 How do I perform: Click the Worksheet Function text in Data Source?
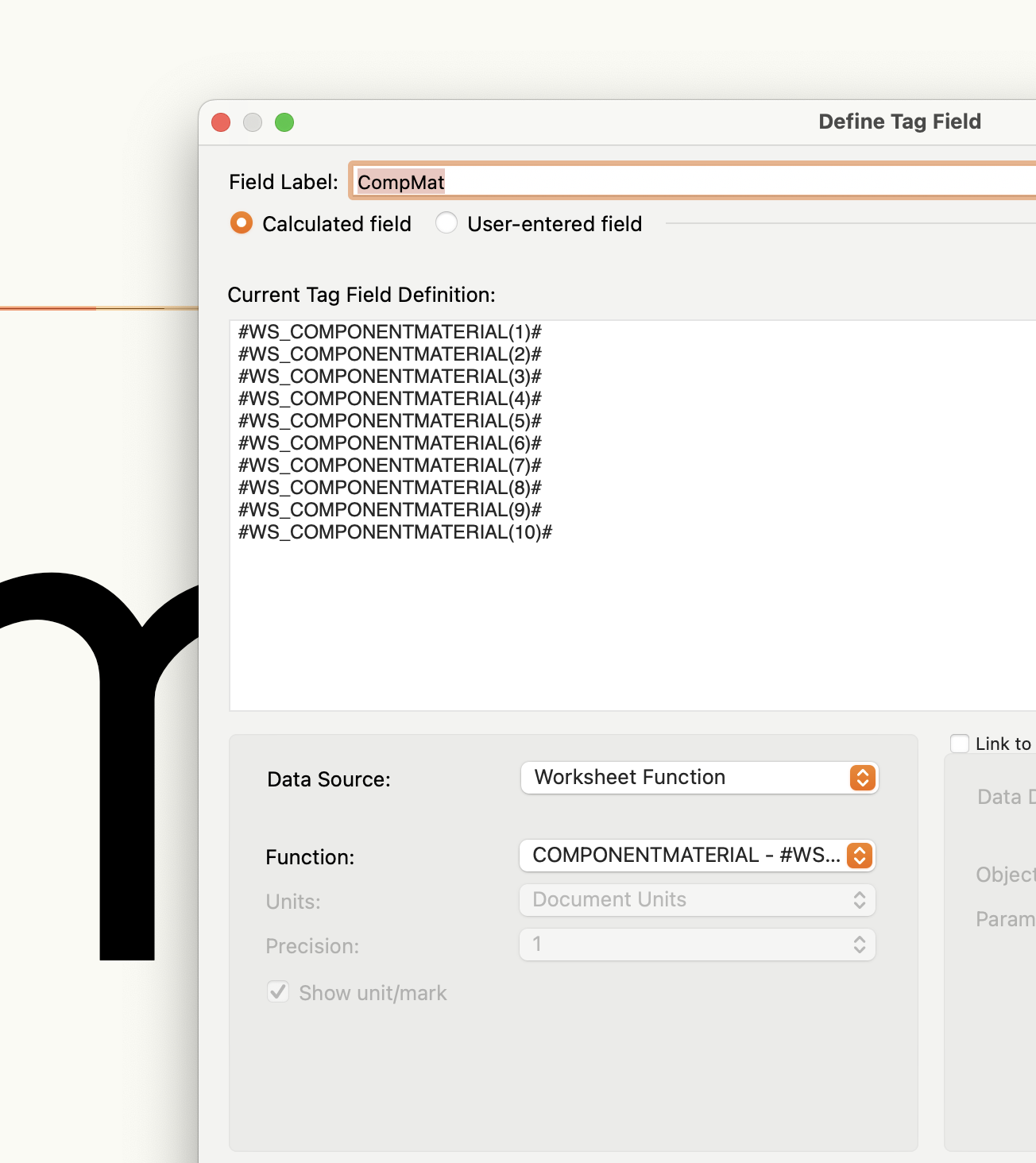(629, 777)
